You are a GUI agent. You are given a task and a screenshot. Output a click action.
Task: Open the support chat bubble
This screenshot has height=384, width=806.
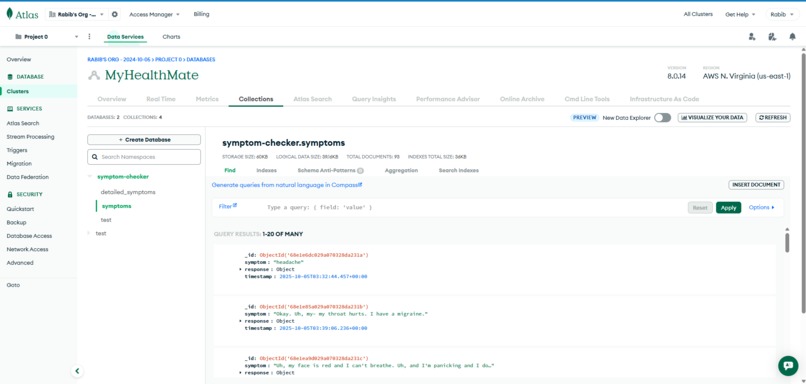point(788,365)
